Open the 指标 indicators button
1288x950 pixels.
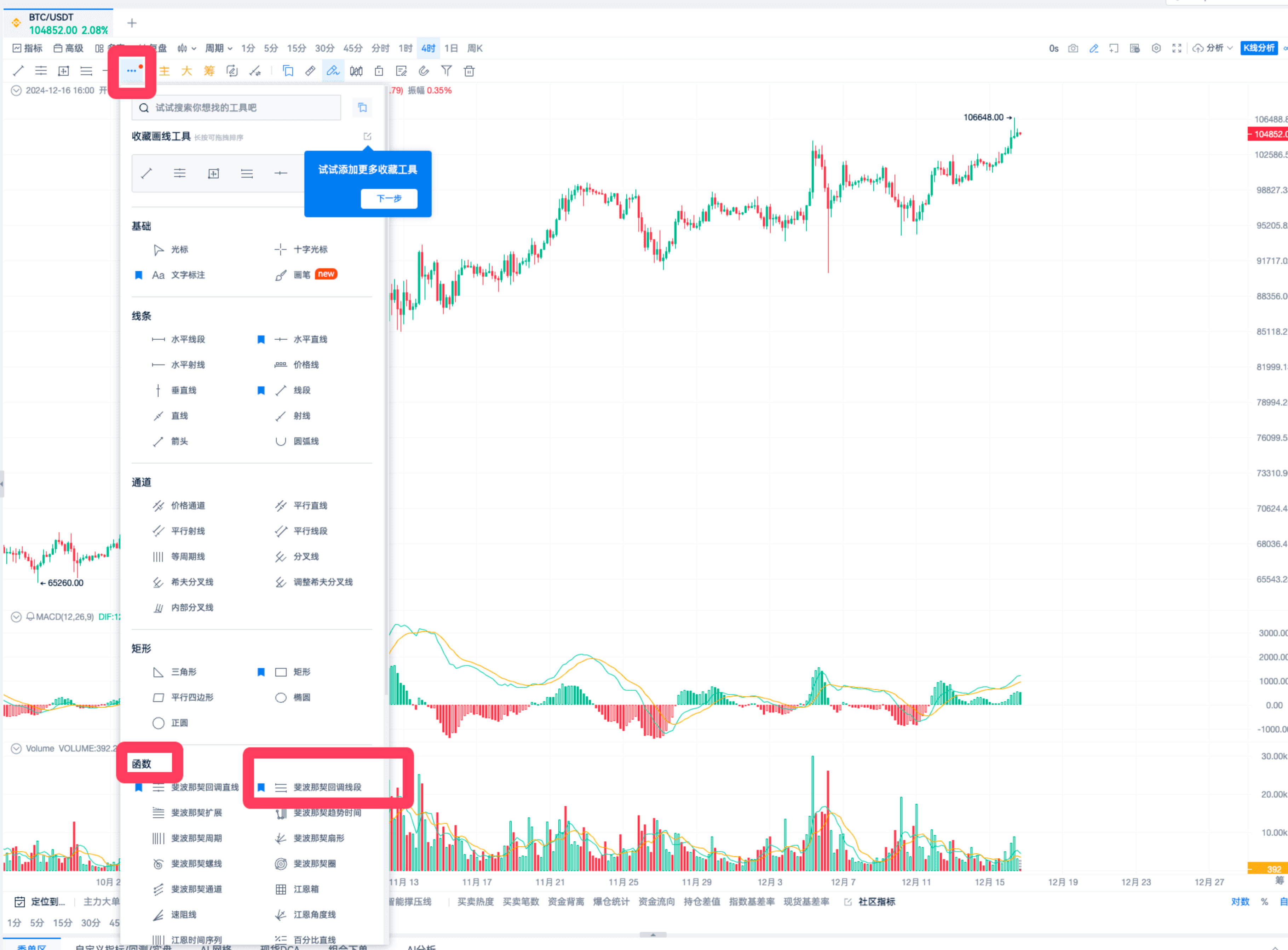tap(28, 48)
